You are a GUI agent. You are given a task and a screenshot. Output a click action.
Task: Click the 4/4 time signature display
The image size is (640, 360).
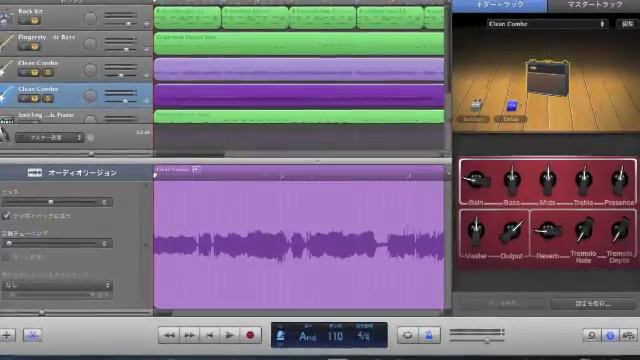pos(364,336)
